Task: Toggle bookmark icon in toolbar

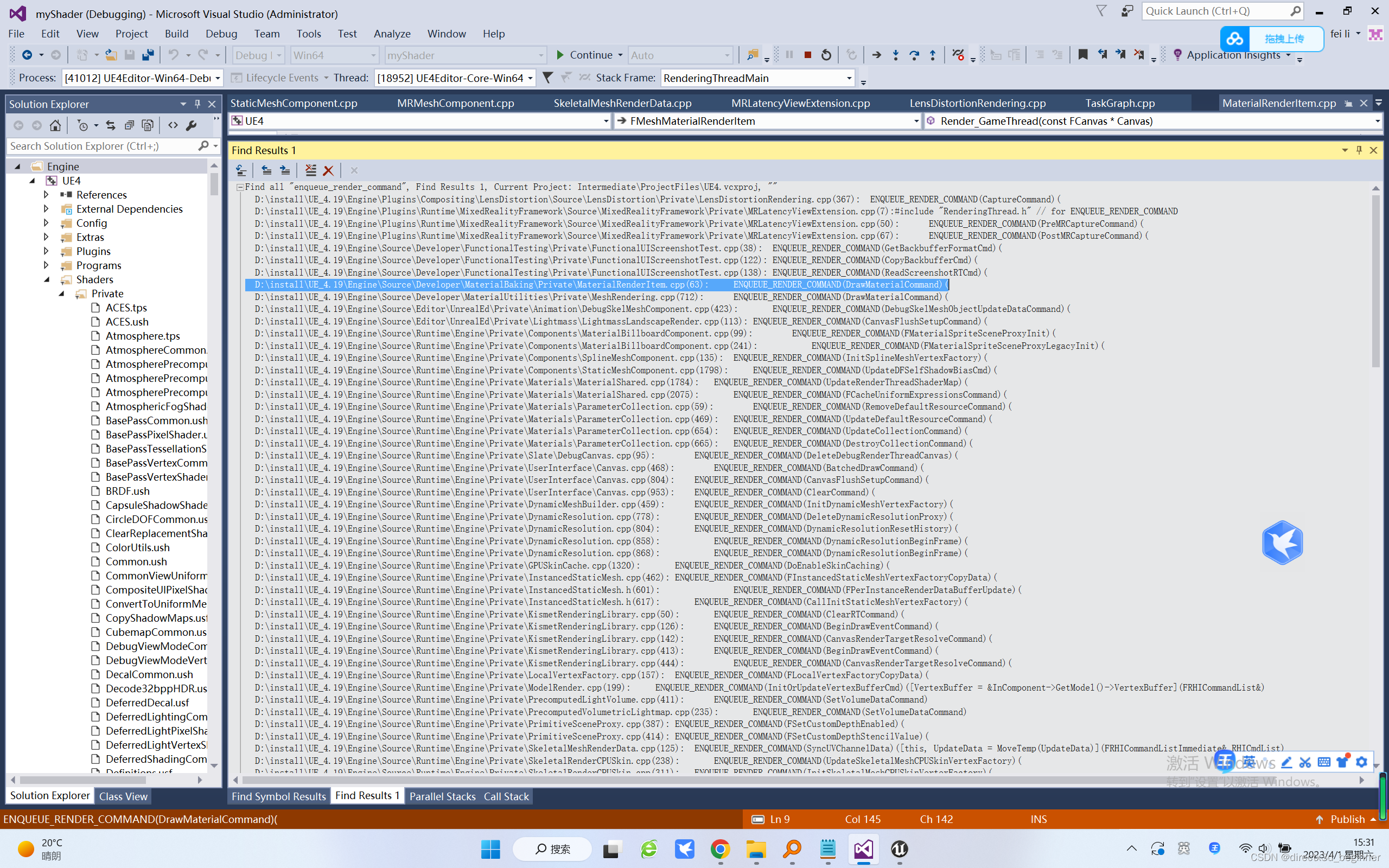Action: click(1082, 55)
